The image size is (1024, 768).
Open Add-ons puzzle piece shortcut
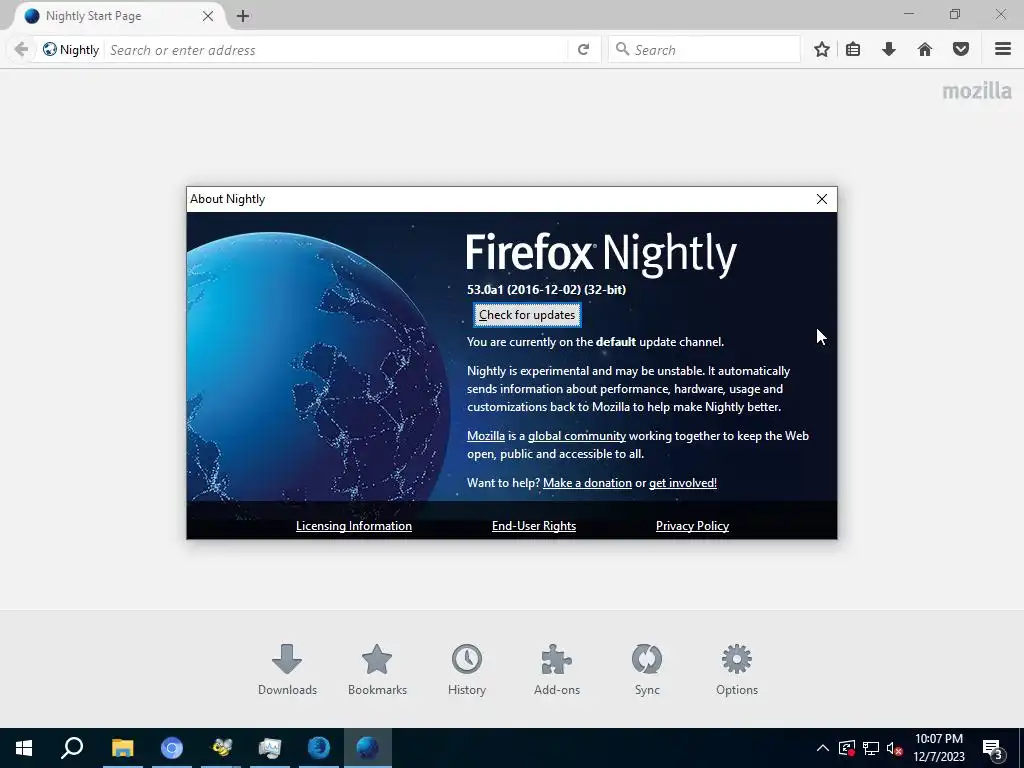pos(556,670)
